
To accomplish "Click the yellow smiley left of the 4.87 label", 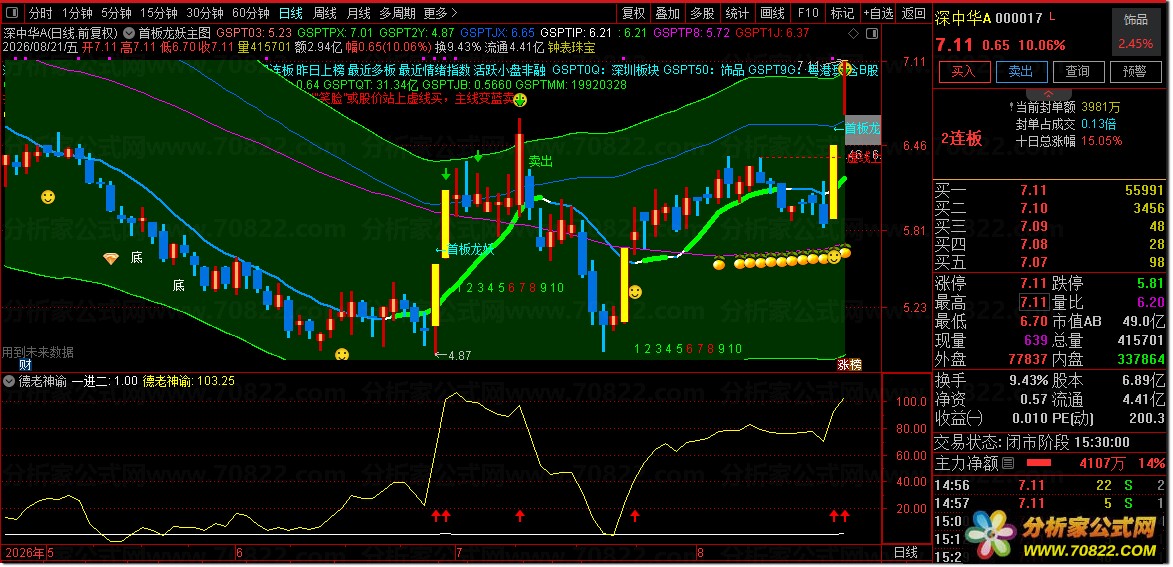I will pyautogui.click(x=342, y=355).
